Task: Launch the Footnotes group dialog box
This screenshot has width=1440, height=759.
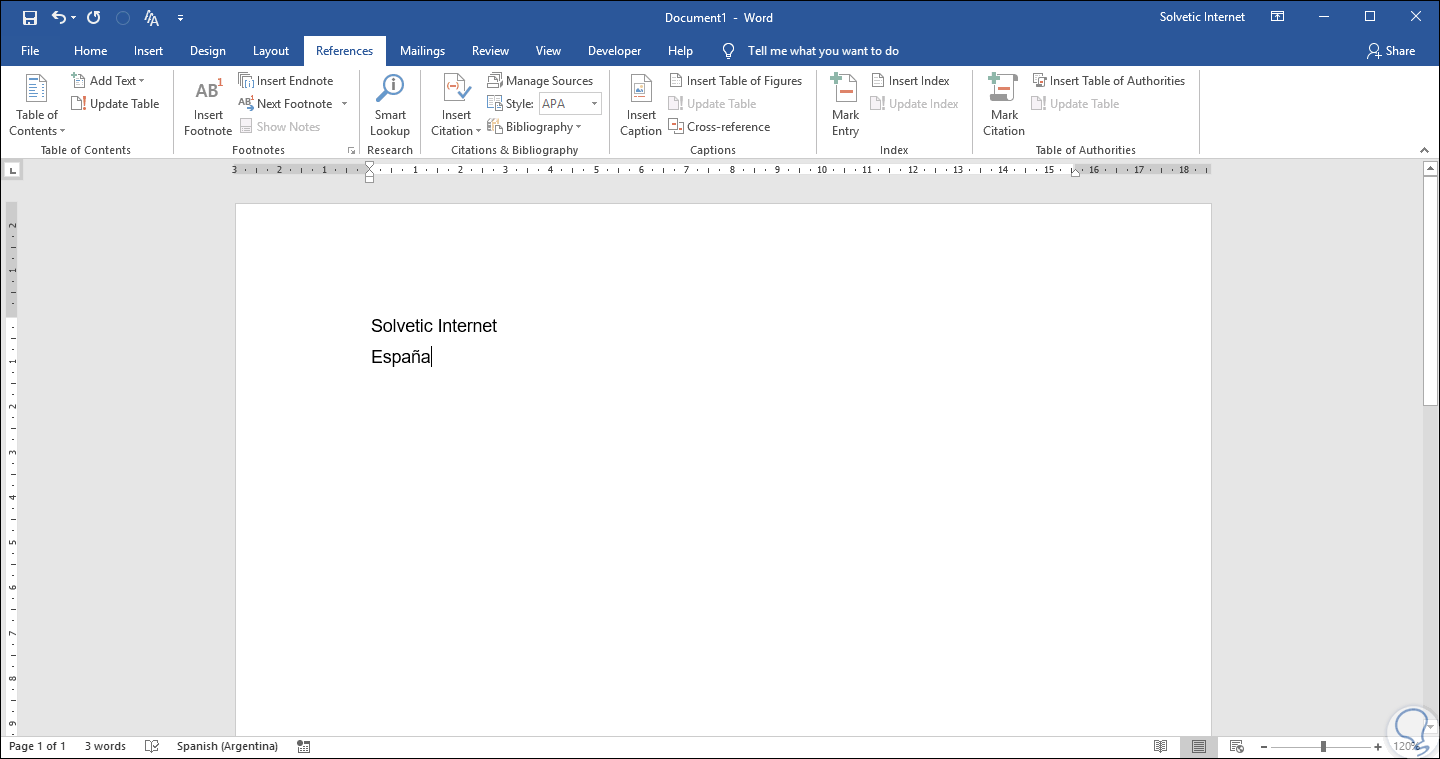Action: click(x=351, y=151)
